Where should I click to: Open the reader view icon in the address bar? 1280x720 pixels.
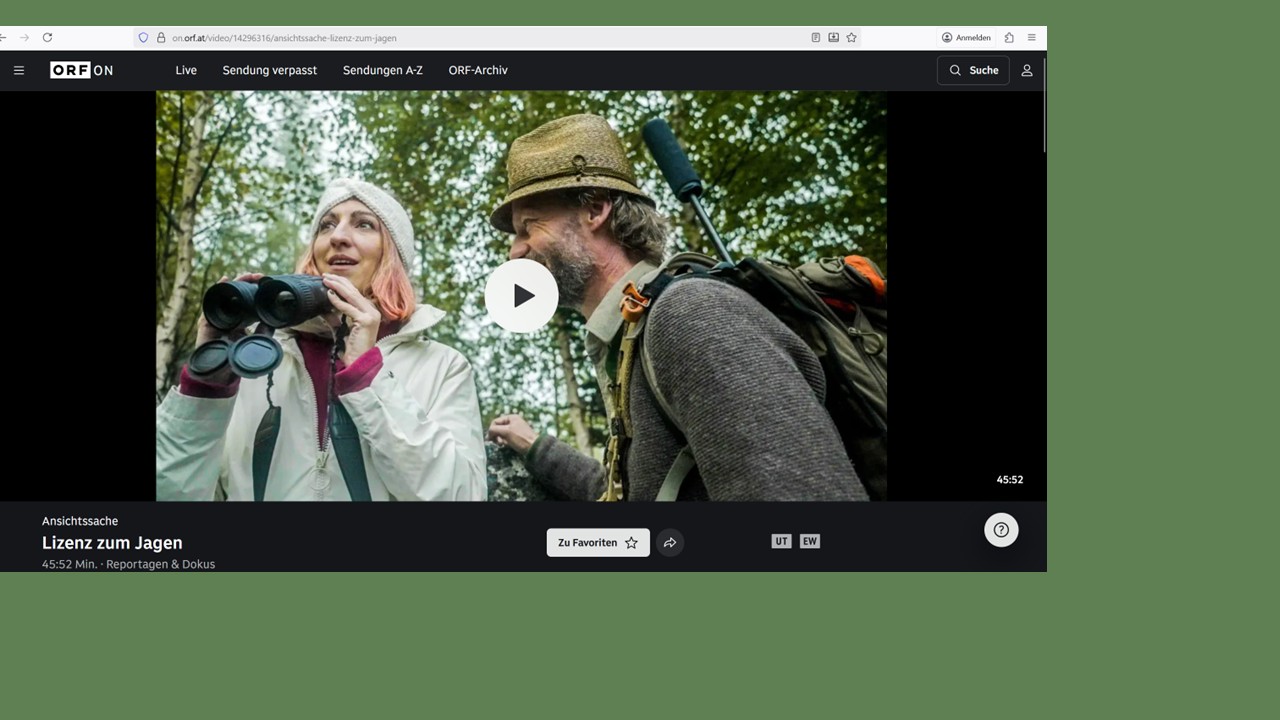[815, 37]
